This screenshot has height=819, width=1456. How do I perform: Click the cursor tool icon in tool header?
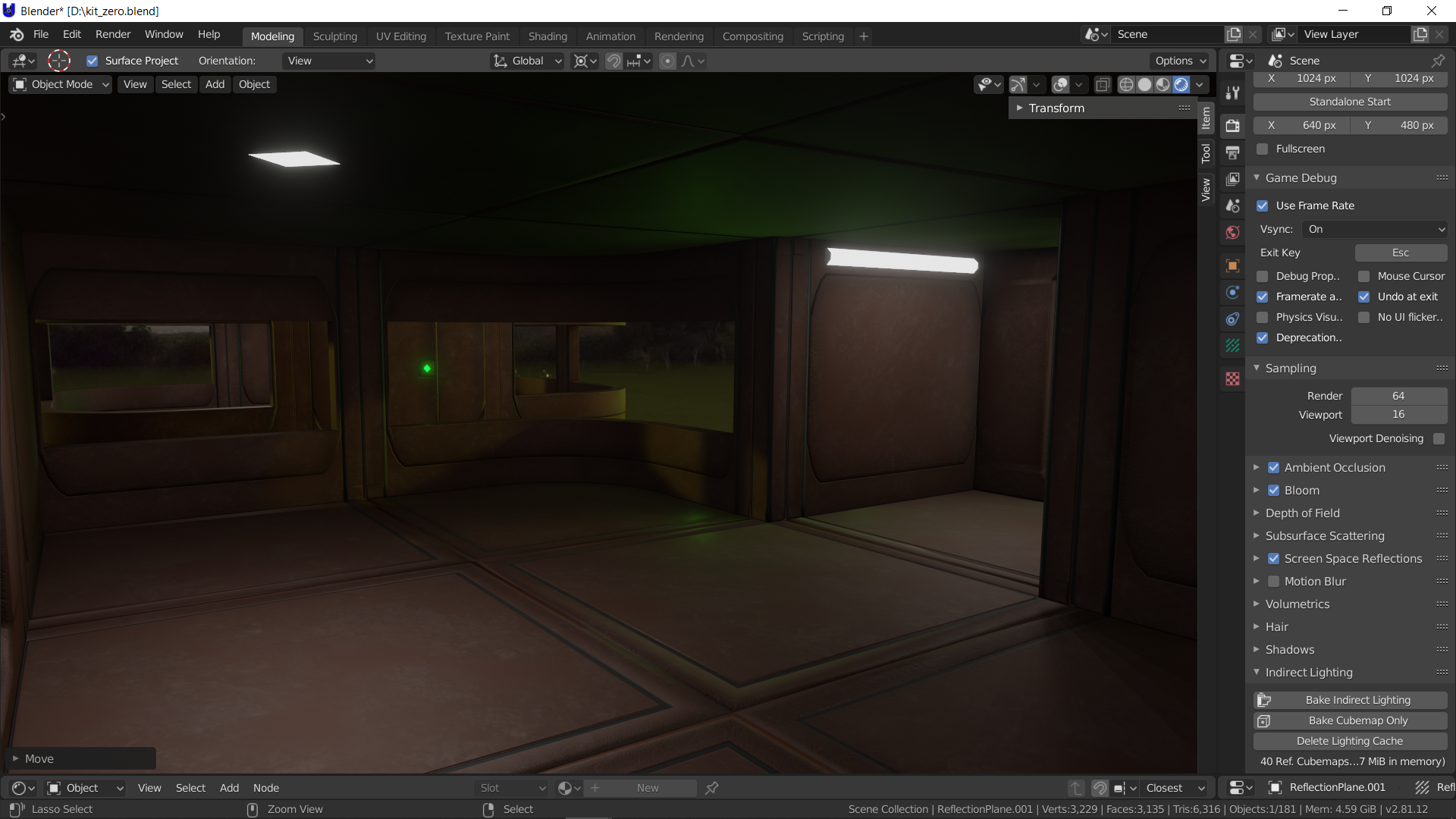pyautogui.click(x=59, y=61)
